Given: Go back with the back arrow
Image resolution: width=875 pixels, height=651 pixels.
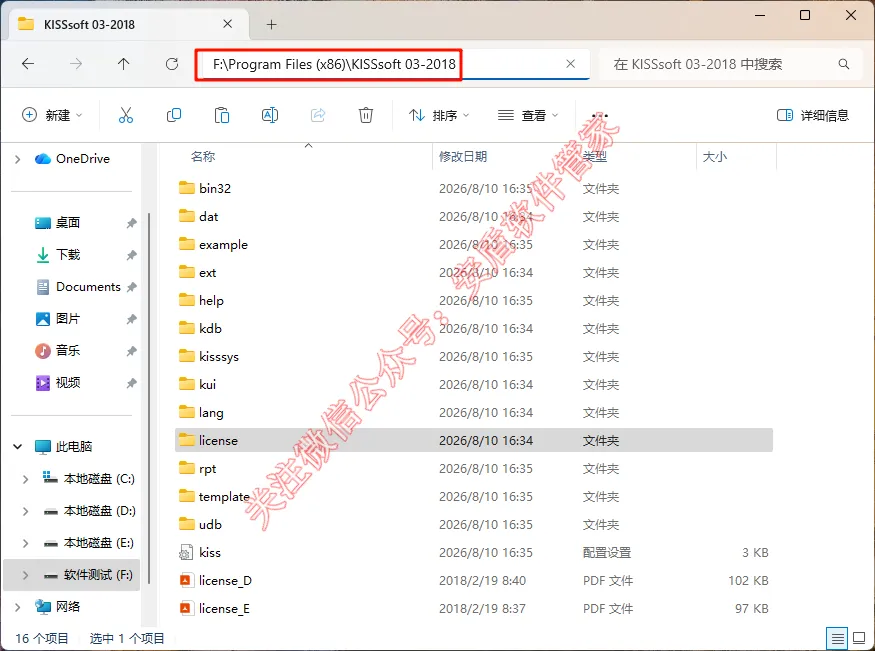Looking at the screenshot, I should [x=28, y=64].
